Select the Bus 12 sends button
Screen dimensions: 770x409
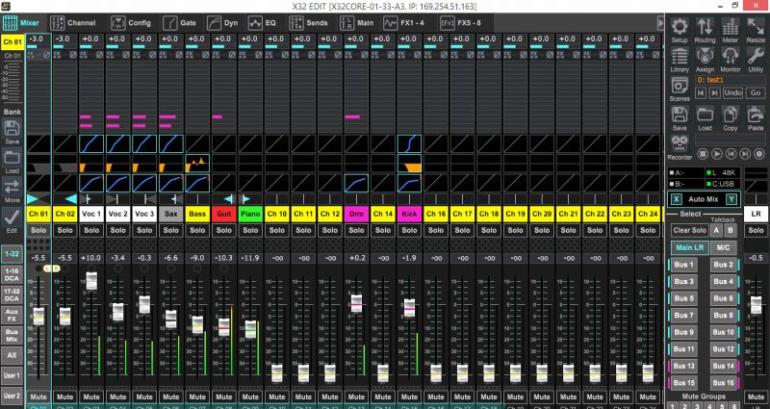point(723,349)
